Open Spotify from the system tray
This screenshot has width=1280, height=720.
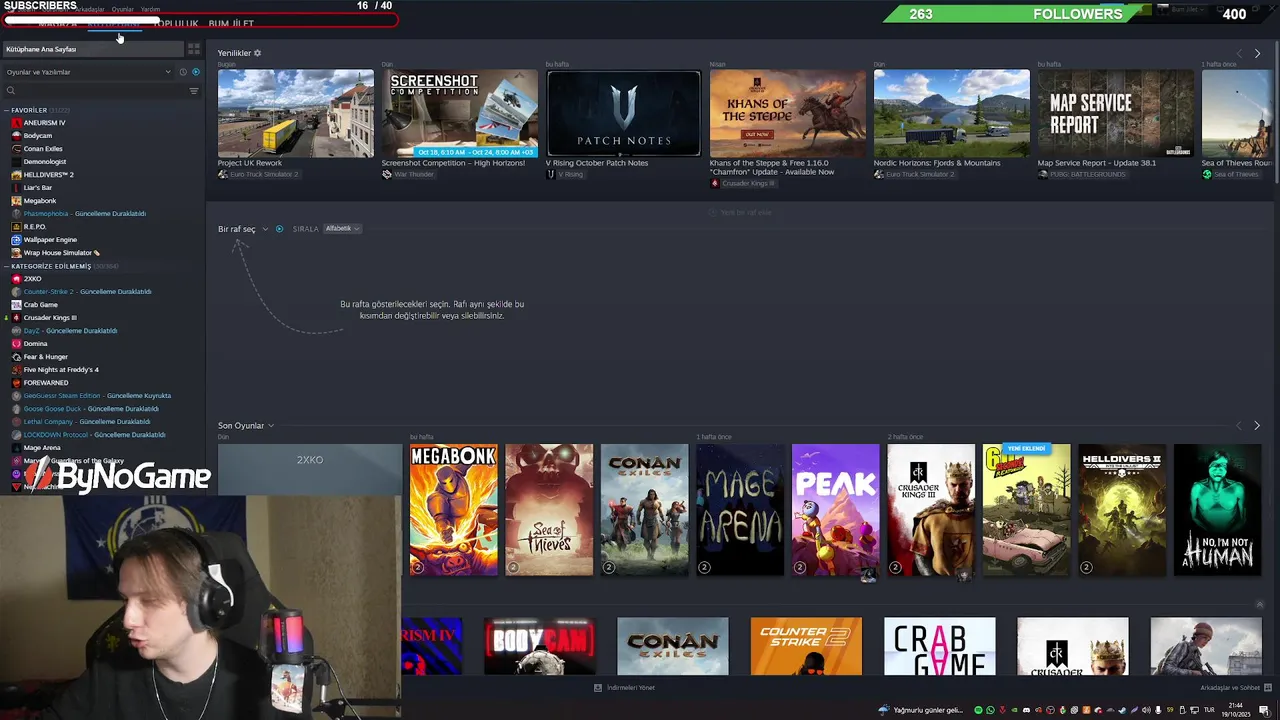click(x=978, y=710)
